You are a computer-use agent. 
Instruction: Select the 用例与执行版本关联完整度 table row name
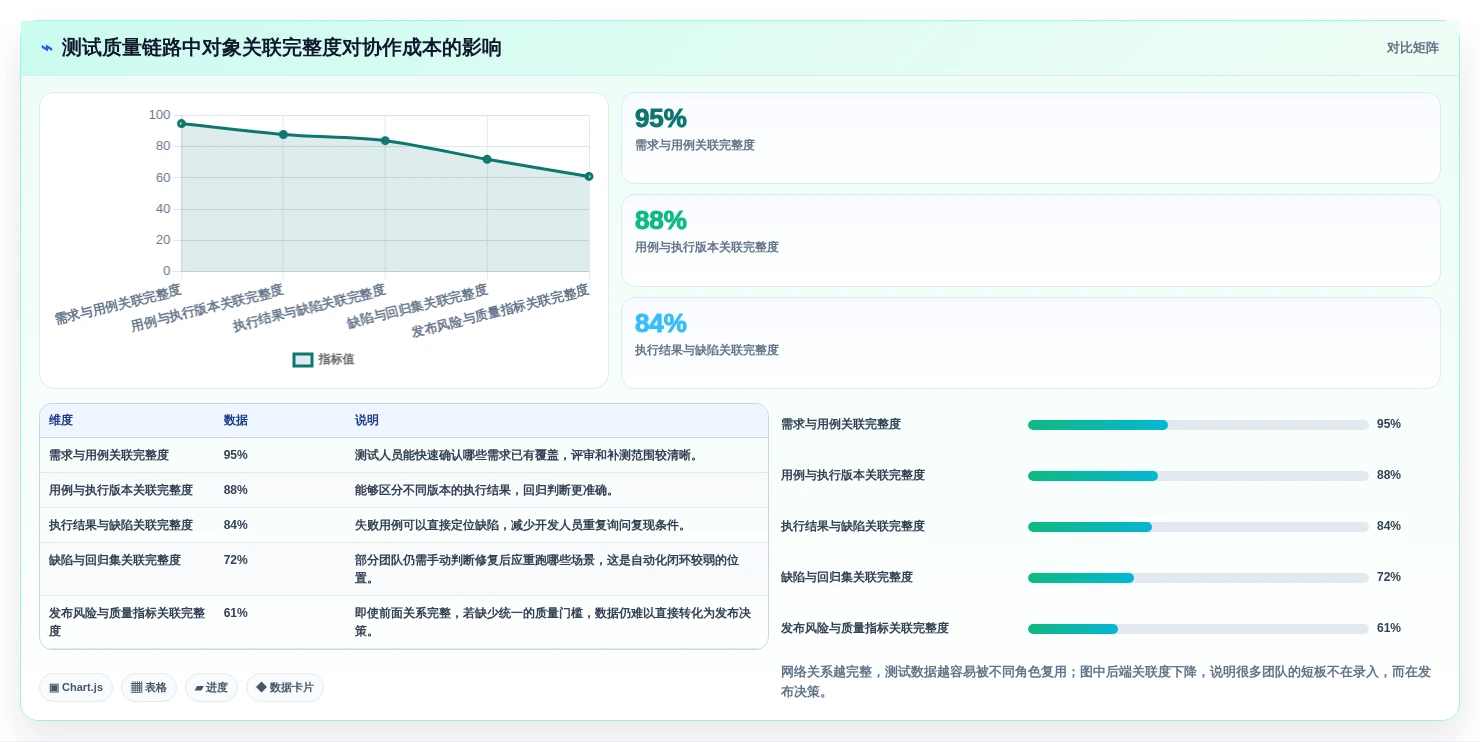click(121, 490)
